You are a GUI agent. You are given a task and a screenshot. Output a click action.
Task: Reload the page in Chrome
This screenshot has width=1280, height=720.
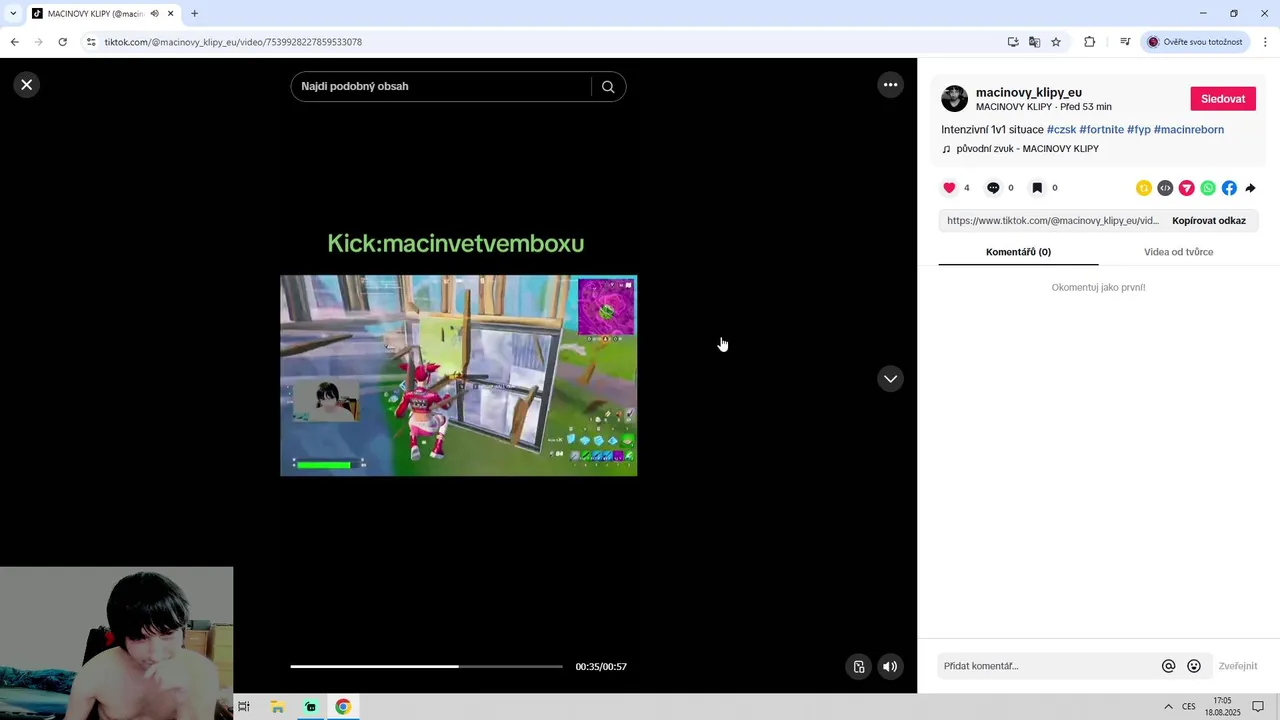[x=62, y=42]
